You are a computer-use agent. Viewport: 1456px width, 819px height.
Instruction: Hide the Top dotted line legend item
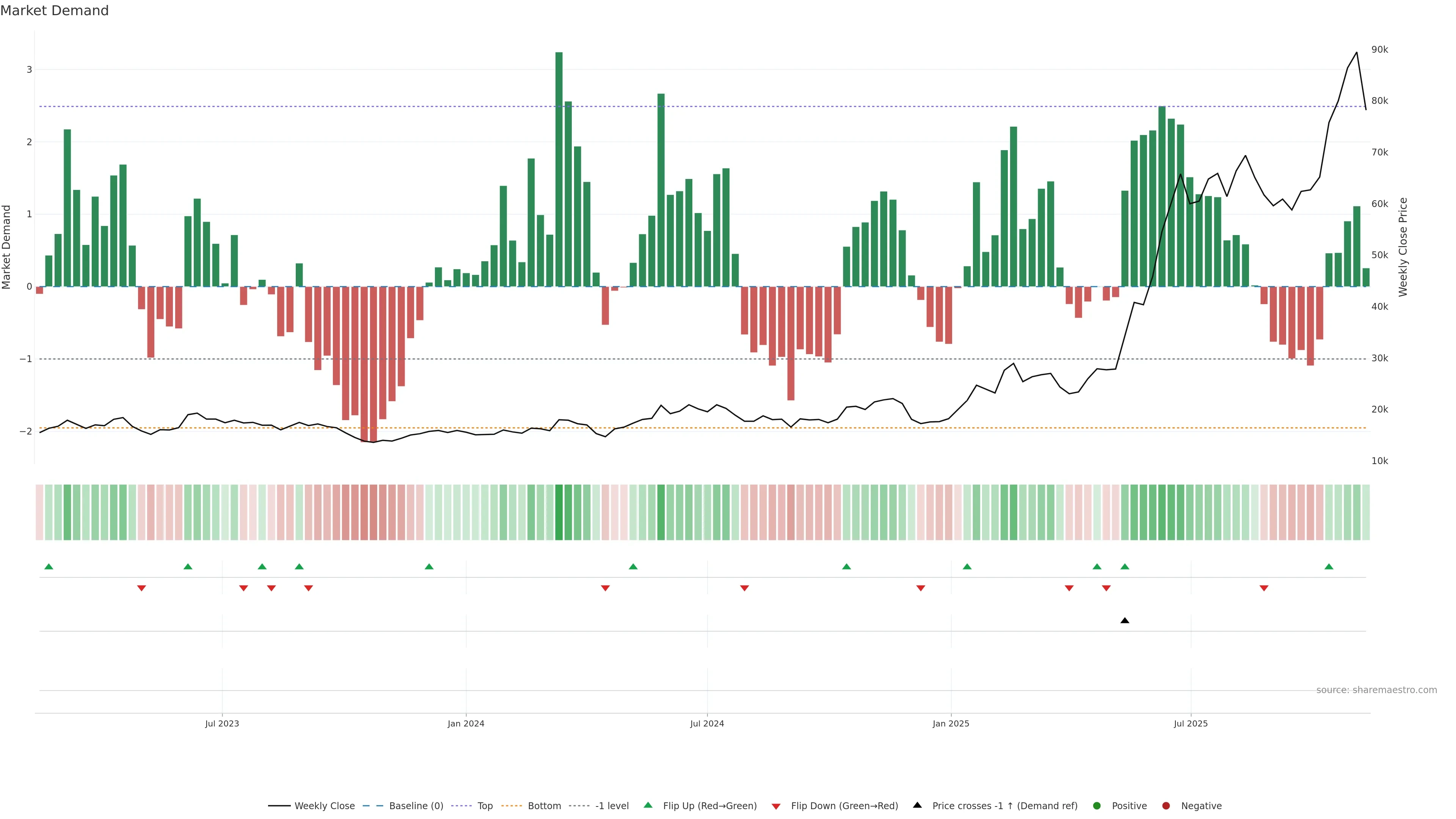[x=485, y=806]
